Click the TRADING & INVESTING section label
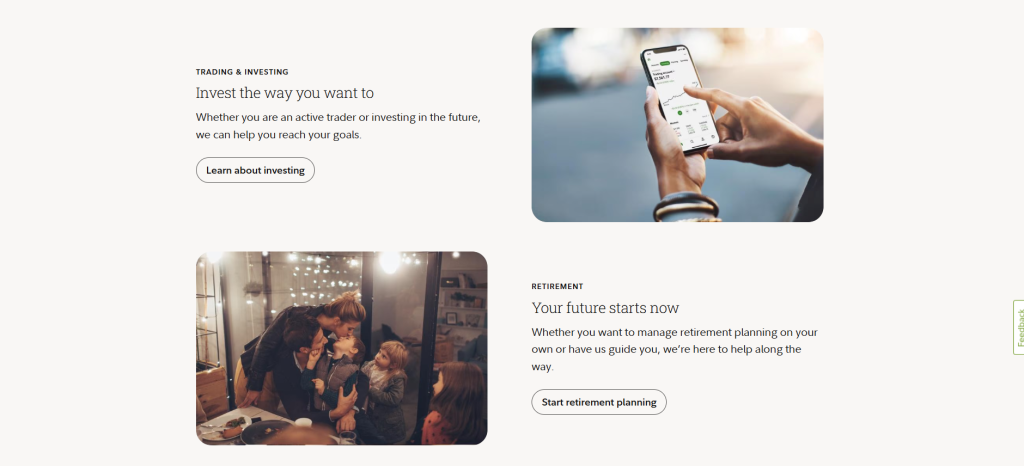1024x466 pixels. 242,72
